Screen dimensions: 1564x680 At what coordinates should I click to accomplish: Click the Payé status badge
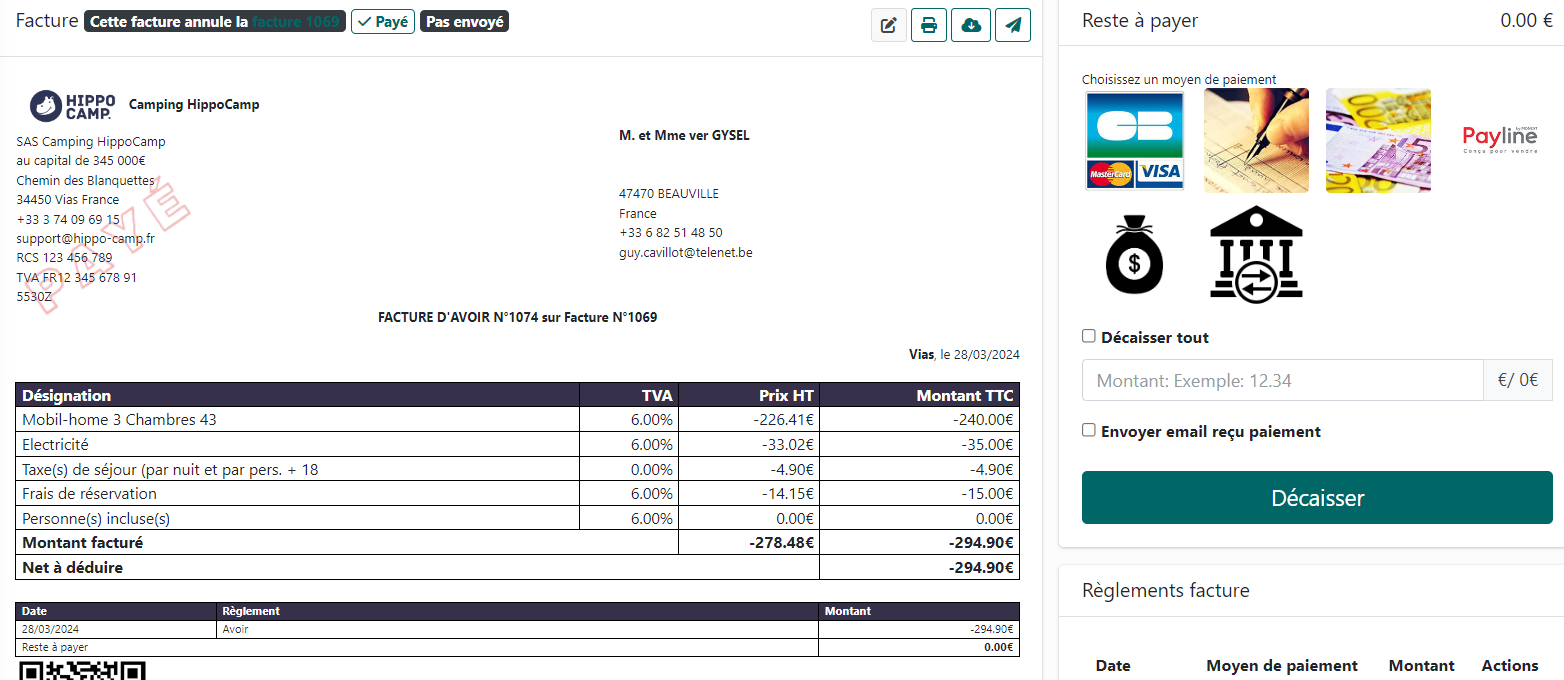pyautogui.click(x=383, y=22)
